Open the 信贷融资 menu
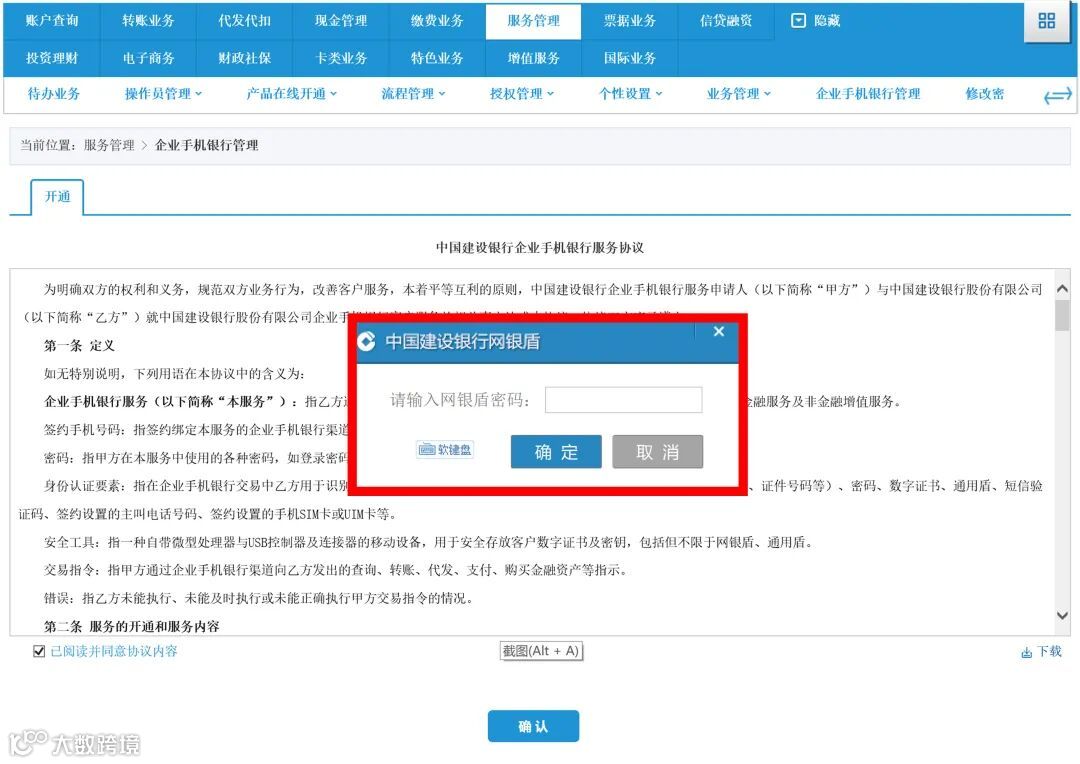The height and width of the screenshot is (764, 1080). [x=726, y=21]
